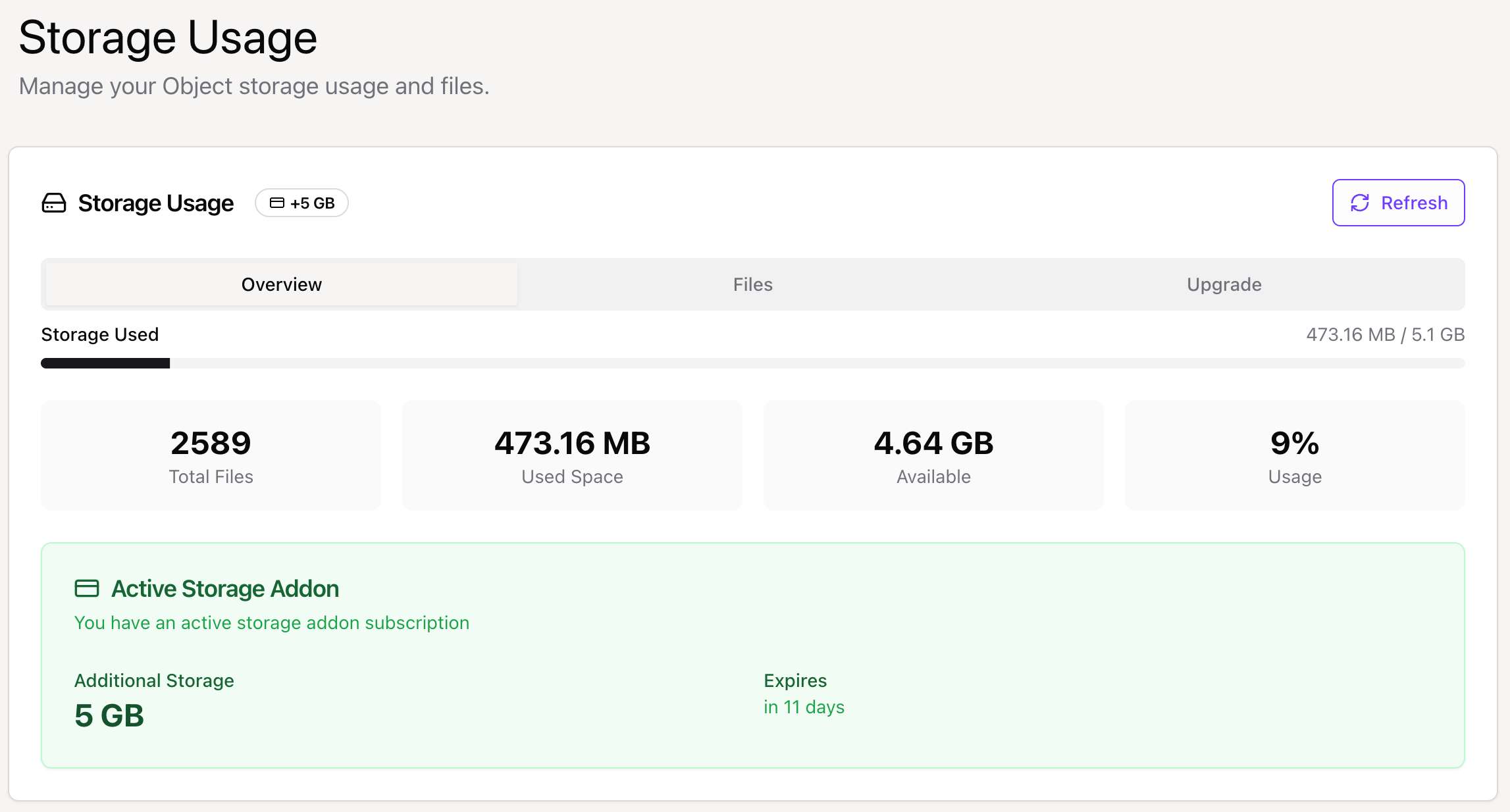
Task: Click the refresh arrows icon inside the Refresh button
Action: tap(1360, 203)
